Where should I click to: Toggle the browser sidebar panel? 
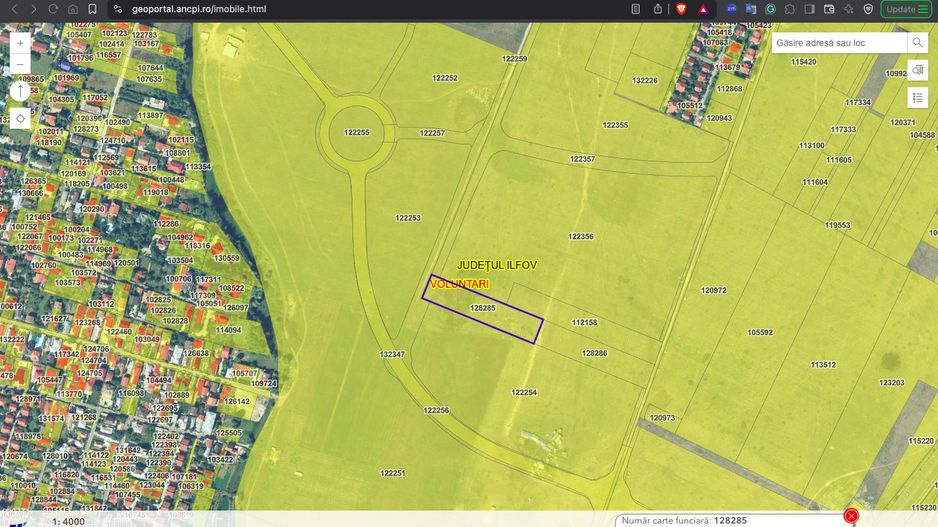[809, 9]
